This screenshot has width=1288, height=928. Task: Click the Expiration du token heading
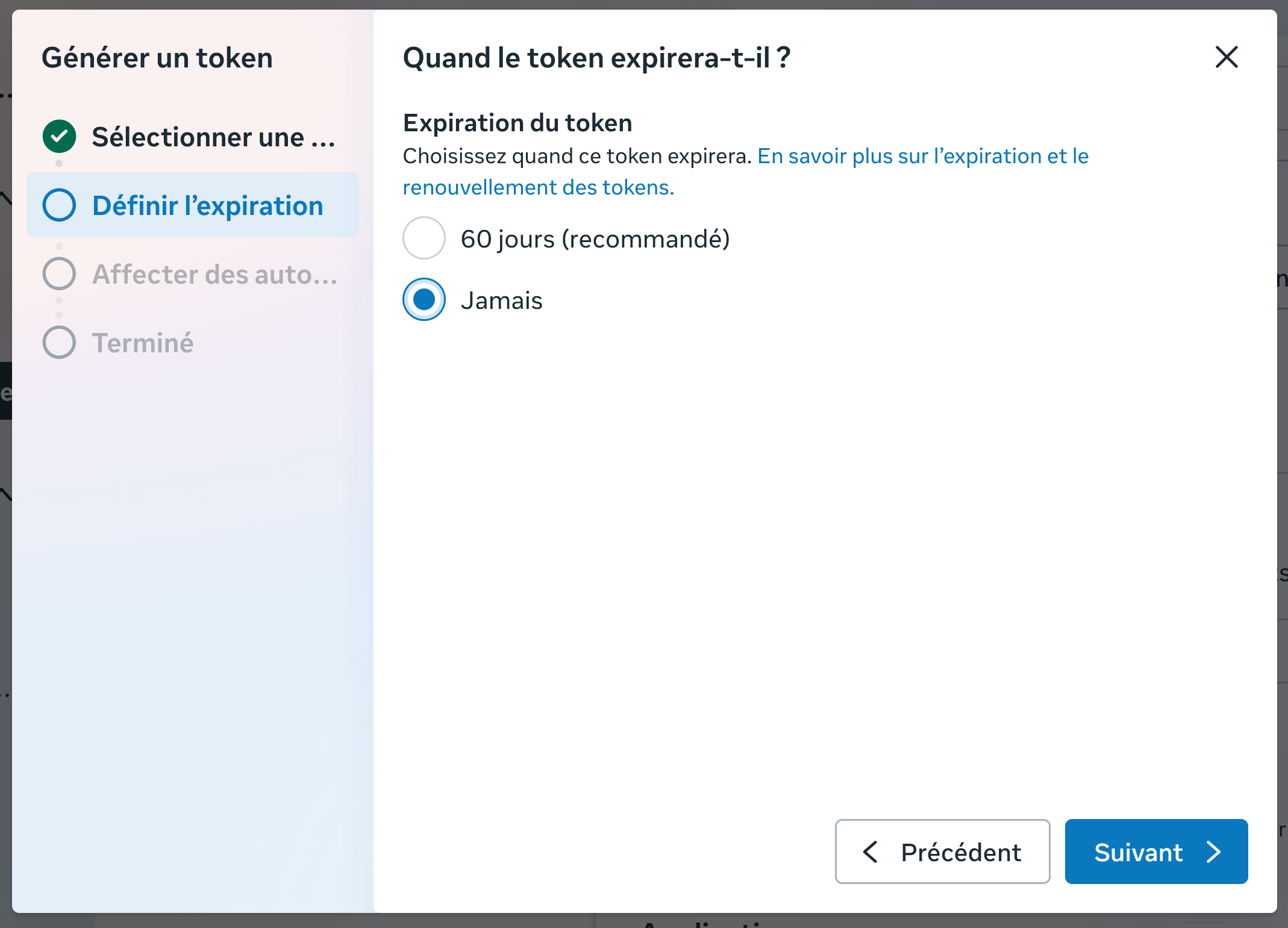(517, 123)
